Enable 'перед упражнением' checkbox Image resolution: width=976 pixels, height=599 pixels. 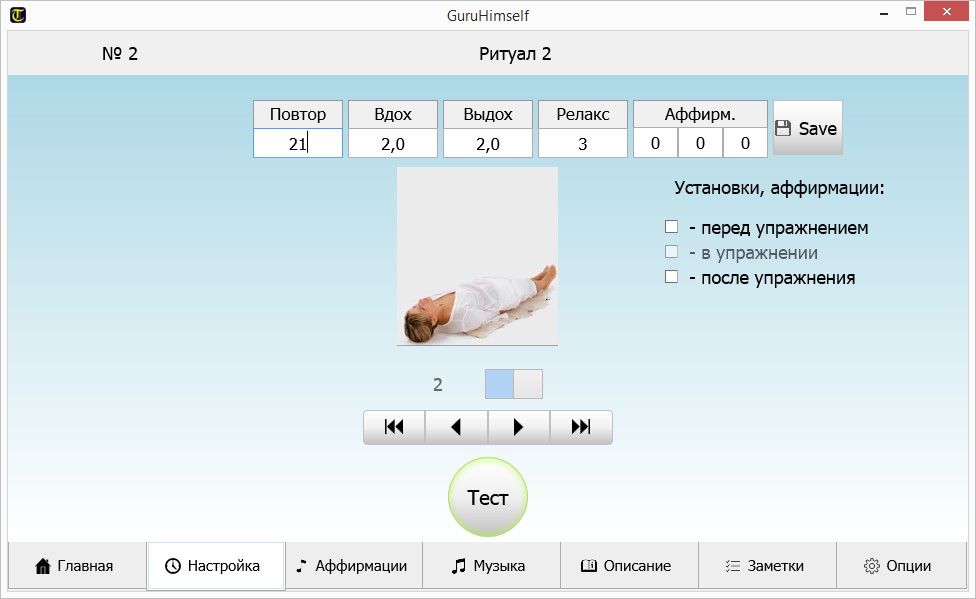coord(672,227)
